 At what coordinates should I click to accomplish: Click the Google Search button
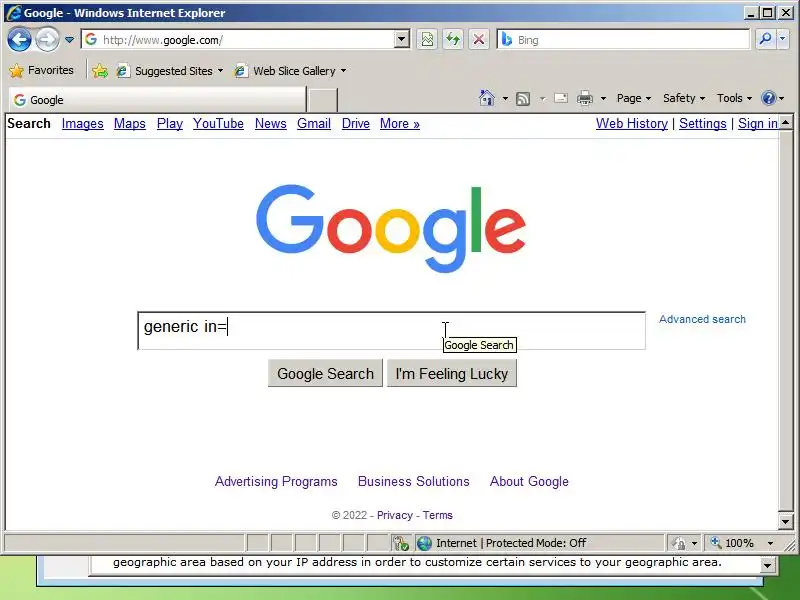point(325,373)
